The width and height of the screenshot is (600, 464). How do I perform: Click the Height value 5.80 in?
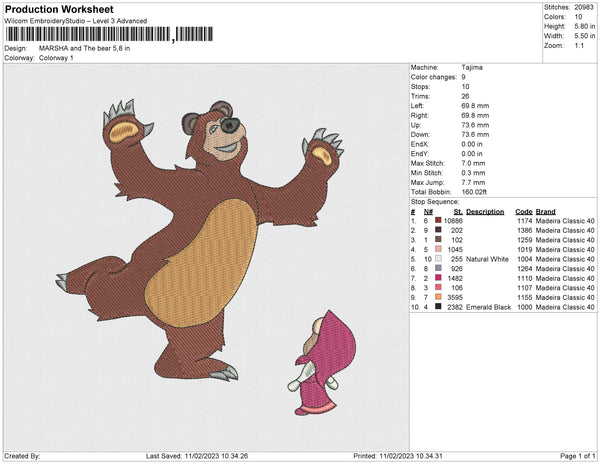584,26
